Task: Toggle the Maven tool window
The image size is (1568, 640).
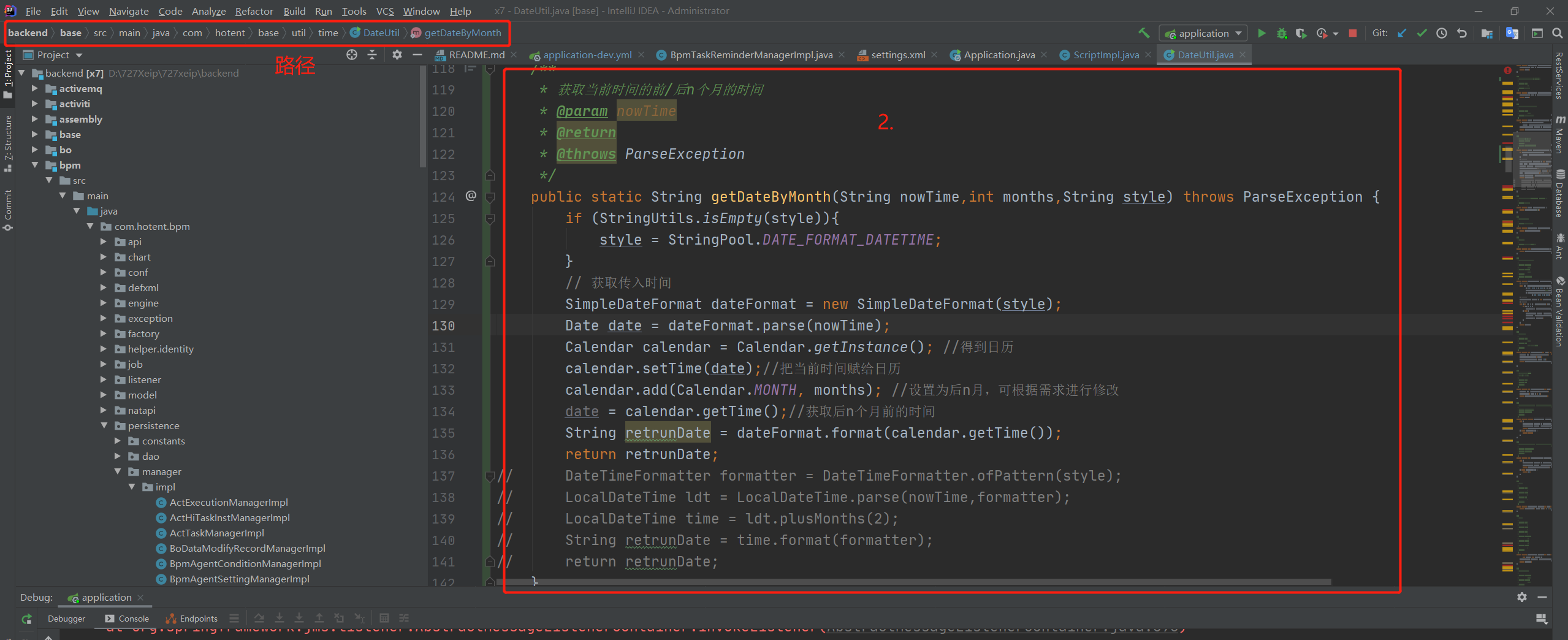Action: pyautogui.click(x=1559, y=134)
